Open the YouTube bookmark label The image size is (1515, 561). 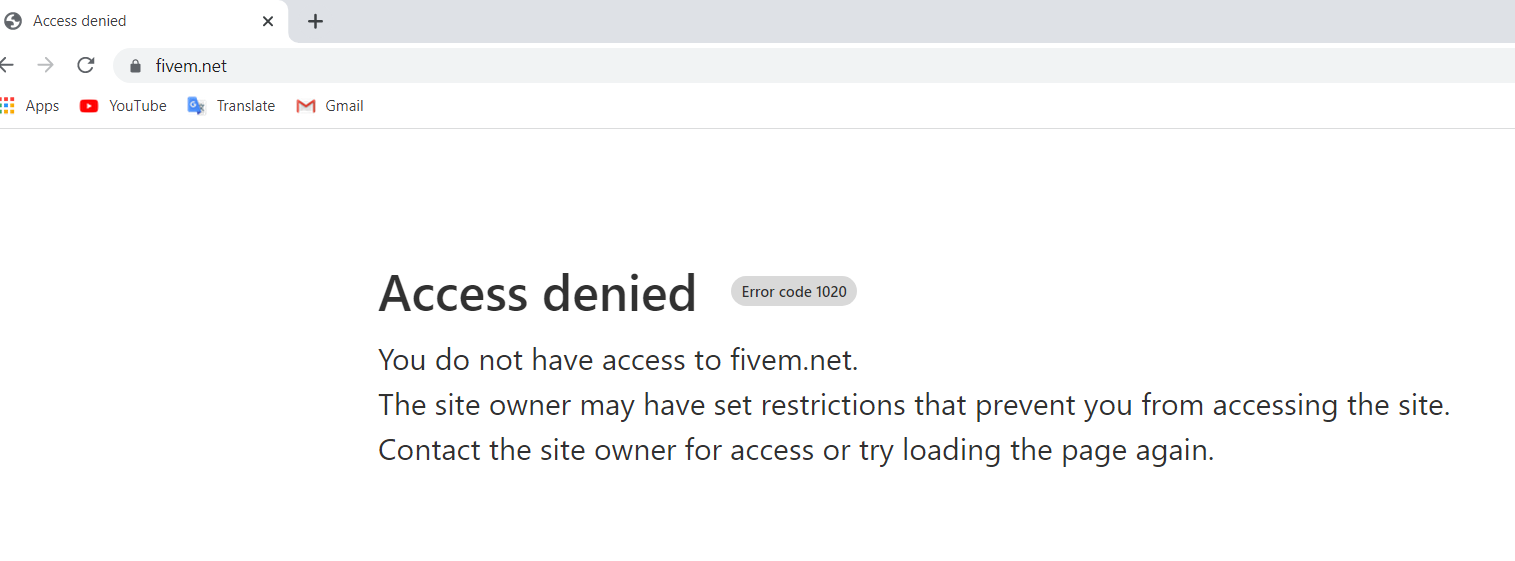pyautogui.click(x=137, y=106)
